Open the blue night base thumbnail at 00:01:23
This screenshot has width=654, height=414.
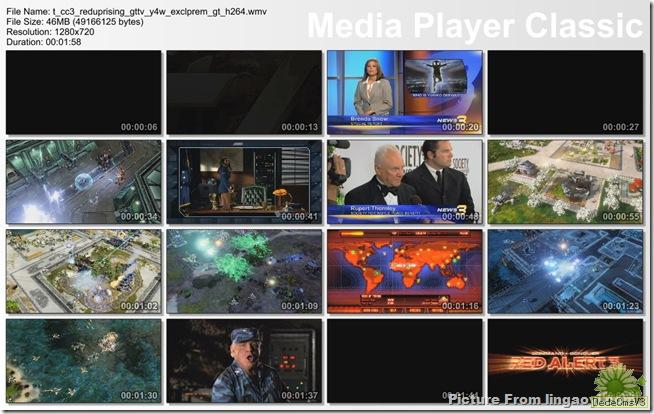tap(566, 271)
